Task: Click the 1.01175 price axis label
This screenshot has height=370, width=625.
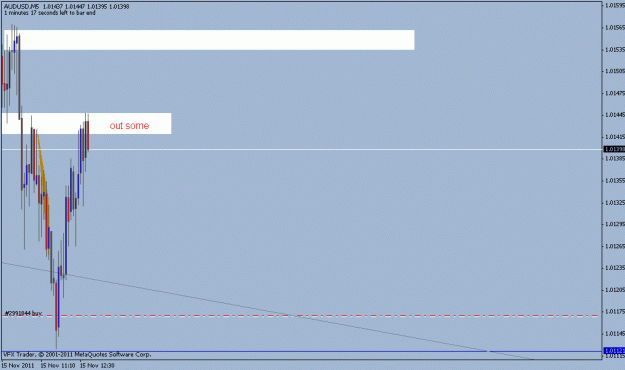Action: 615,311
